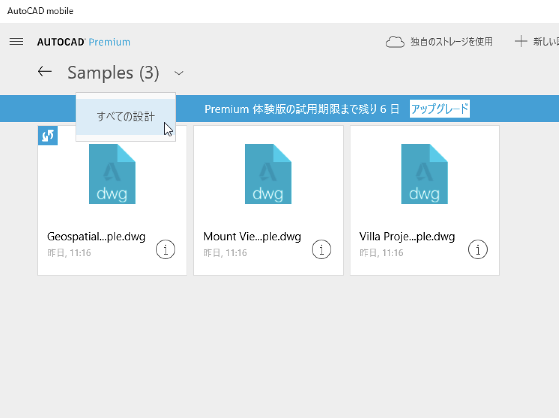Screen dimensions: 559x418
Task: Click the Mount Vie...ple.dwg file name
Action: coord(252,237)
